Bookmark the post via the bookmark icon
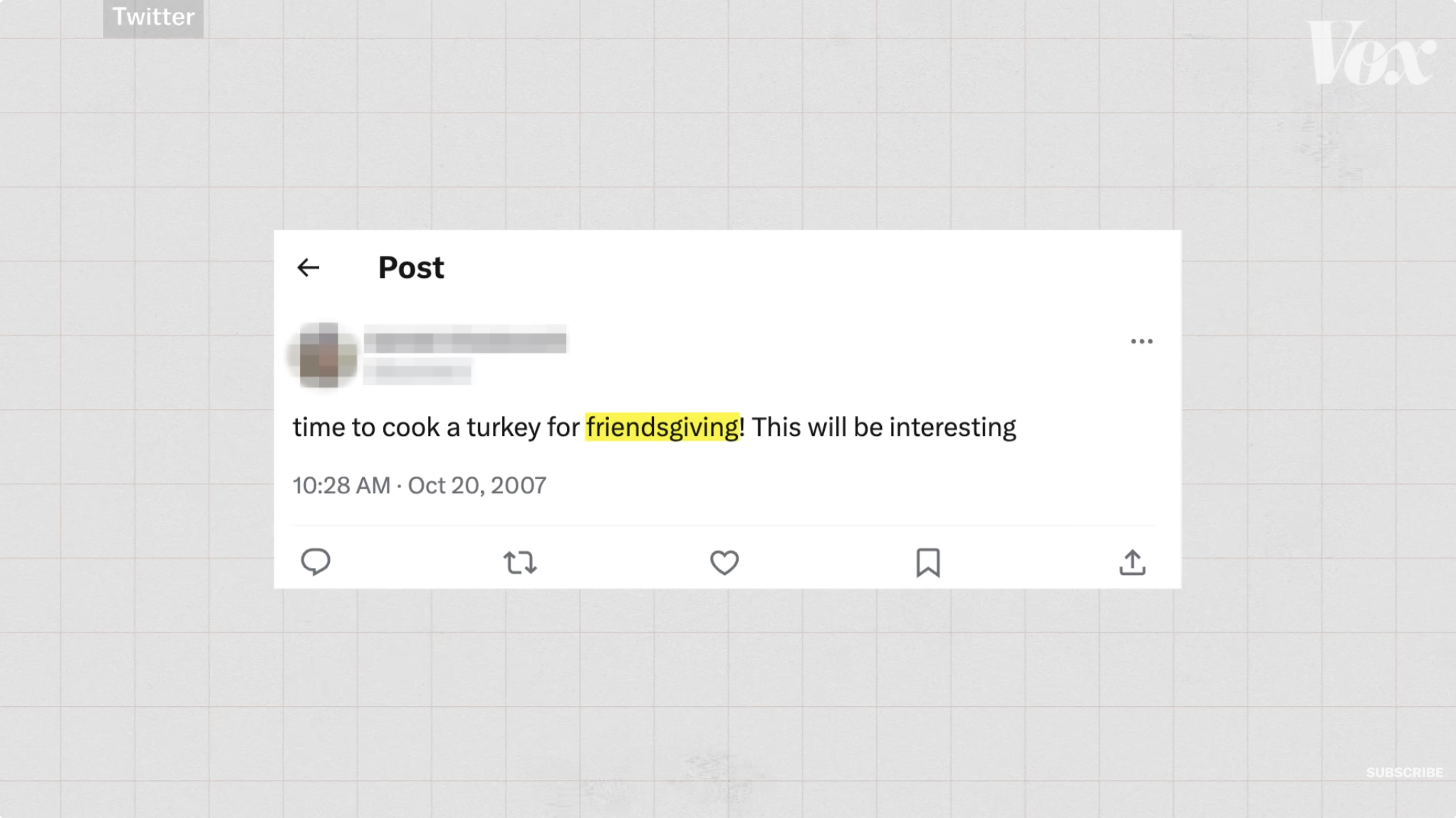Image resolution: width=1456 pixels, height=818 pixels. pos(927,562)
